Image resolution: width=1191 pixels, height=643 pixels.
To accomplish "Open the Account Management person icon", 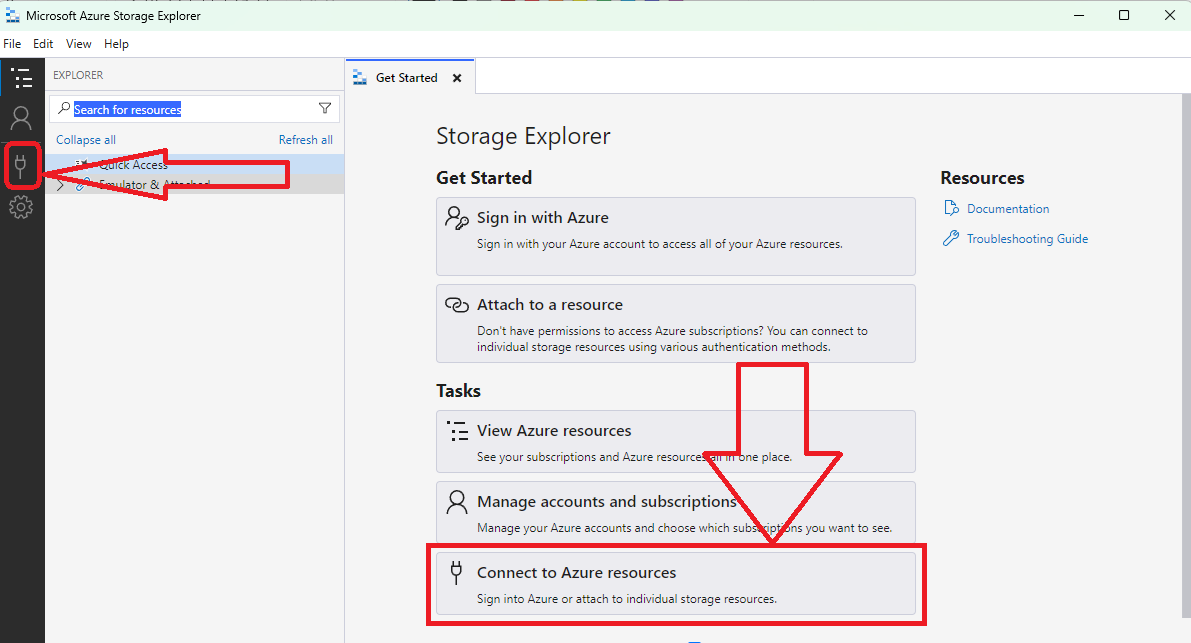I will click(21, 118).
